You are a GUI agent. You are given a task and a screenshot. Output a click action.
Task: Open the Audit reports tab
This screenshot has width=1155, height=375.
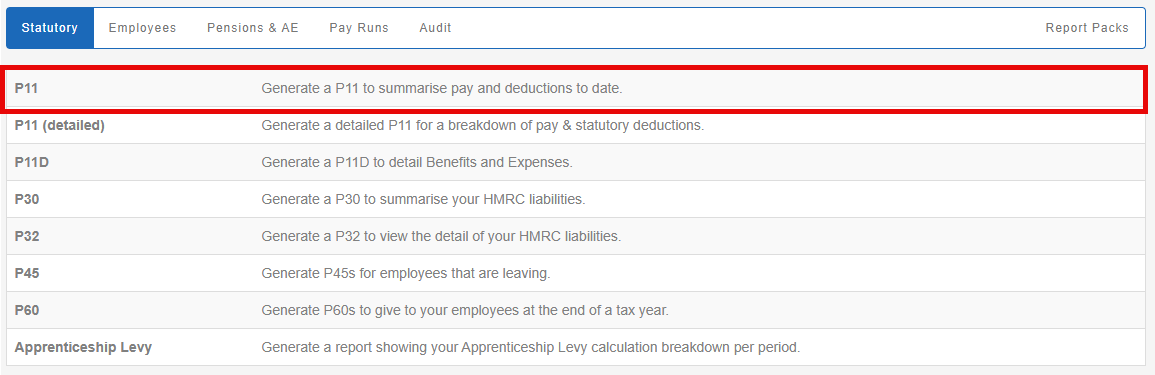[x=435, y=28]
